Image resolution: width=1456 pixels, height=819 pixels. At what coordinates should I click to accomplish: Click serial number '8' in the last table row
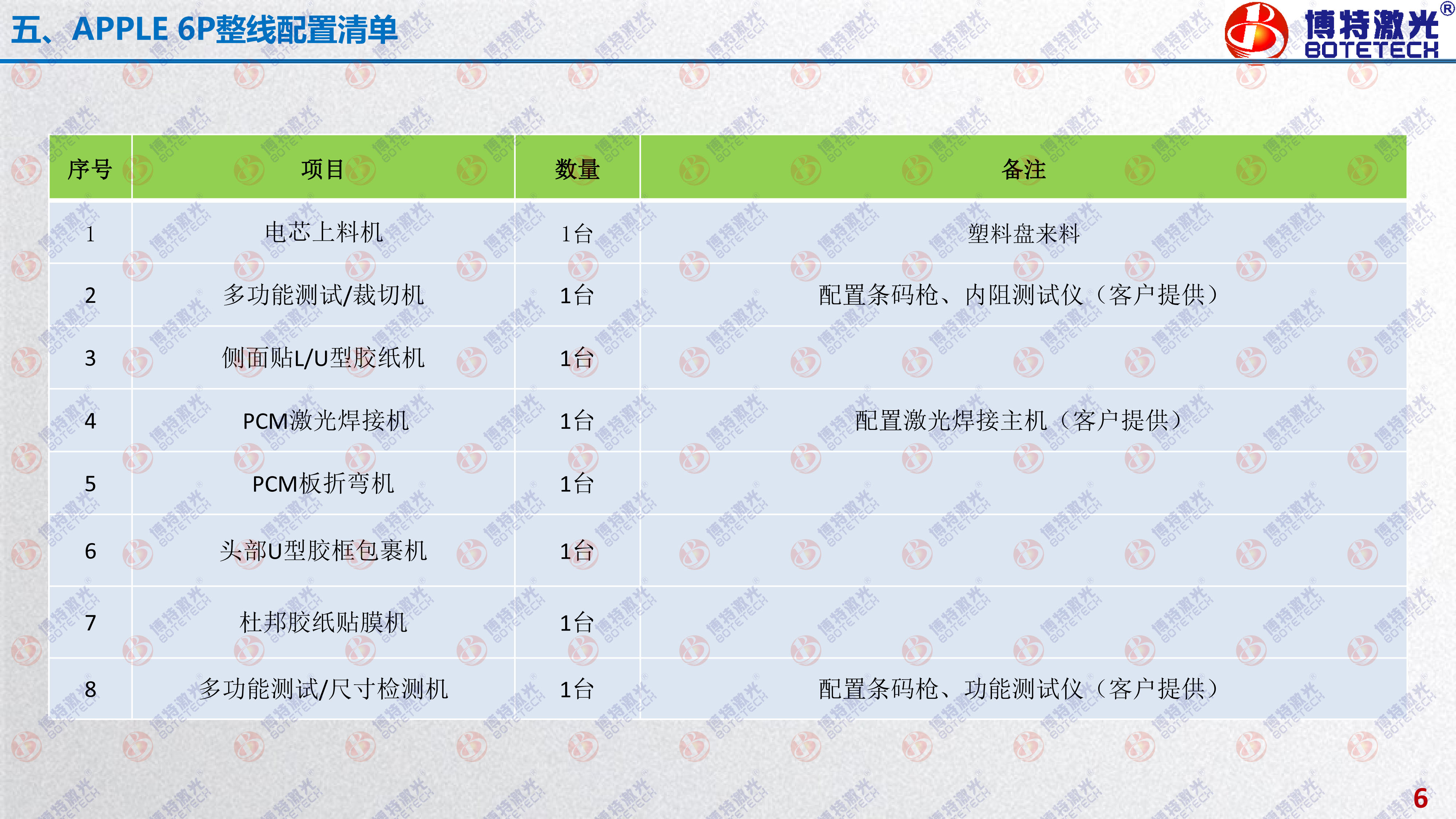[x=91, y=689]
